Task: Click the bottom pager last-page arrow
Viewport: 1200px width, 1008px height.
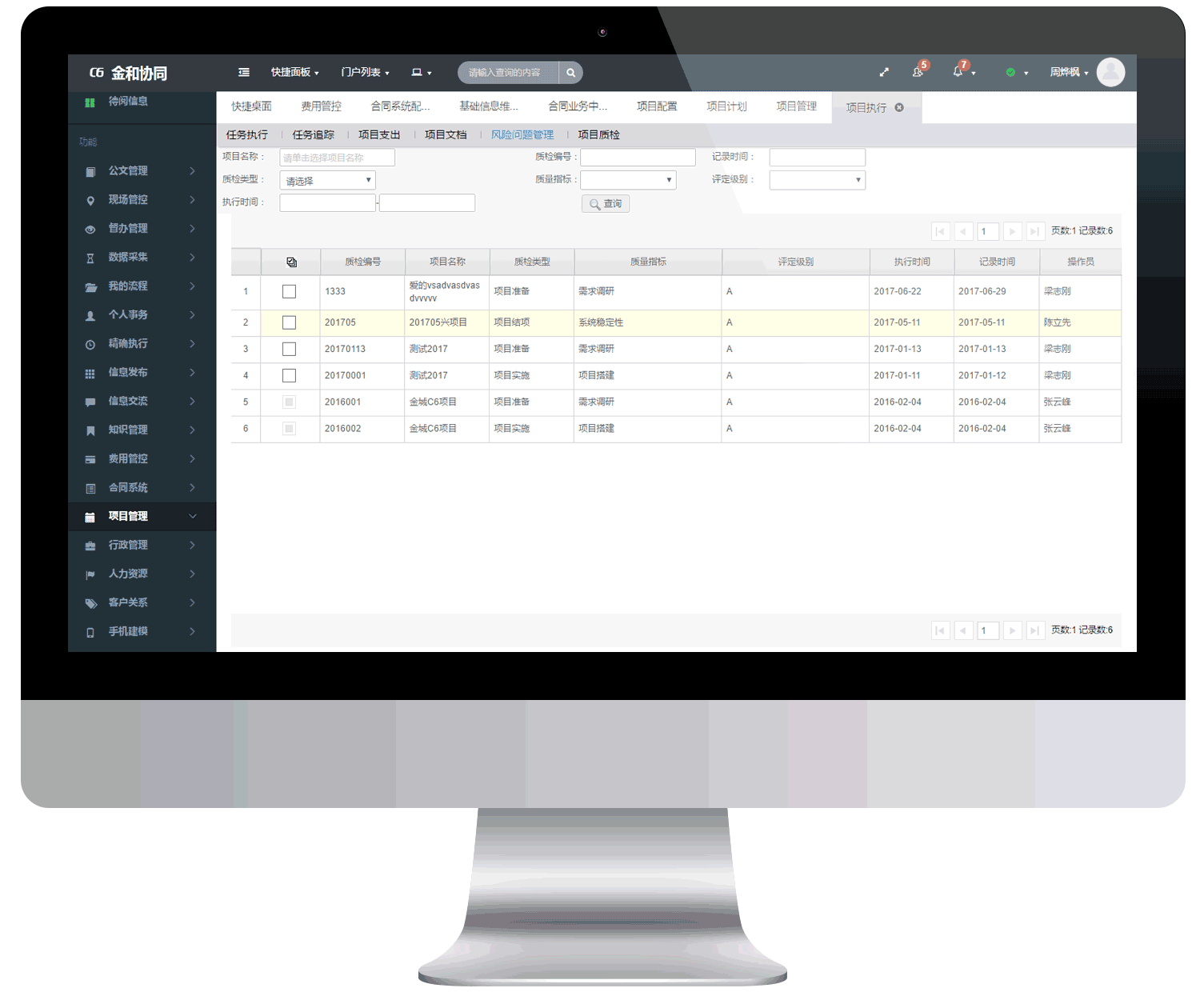Action: 1034,630
